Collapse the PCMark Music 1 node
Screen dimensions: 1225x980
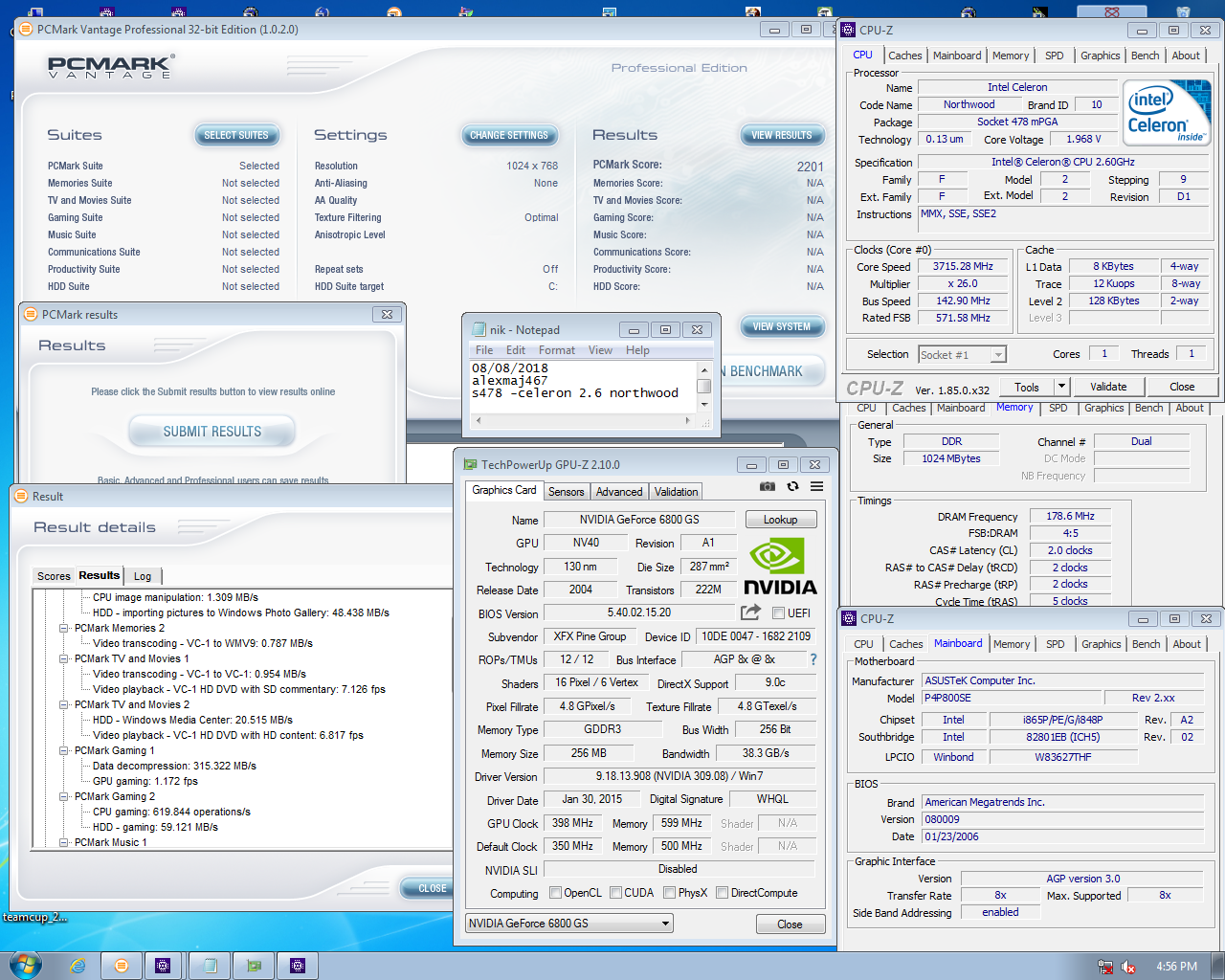click(x=64, y=842)
